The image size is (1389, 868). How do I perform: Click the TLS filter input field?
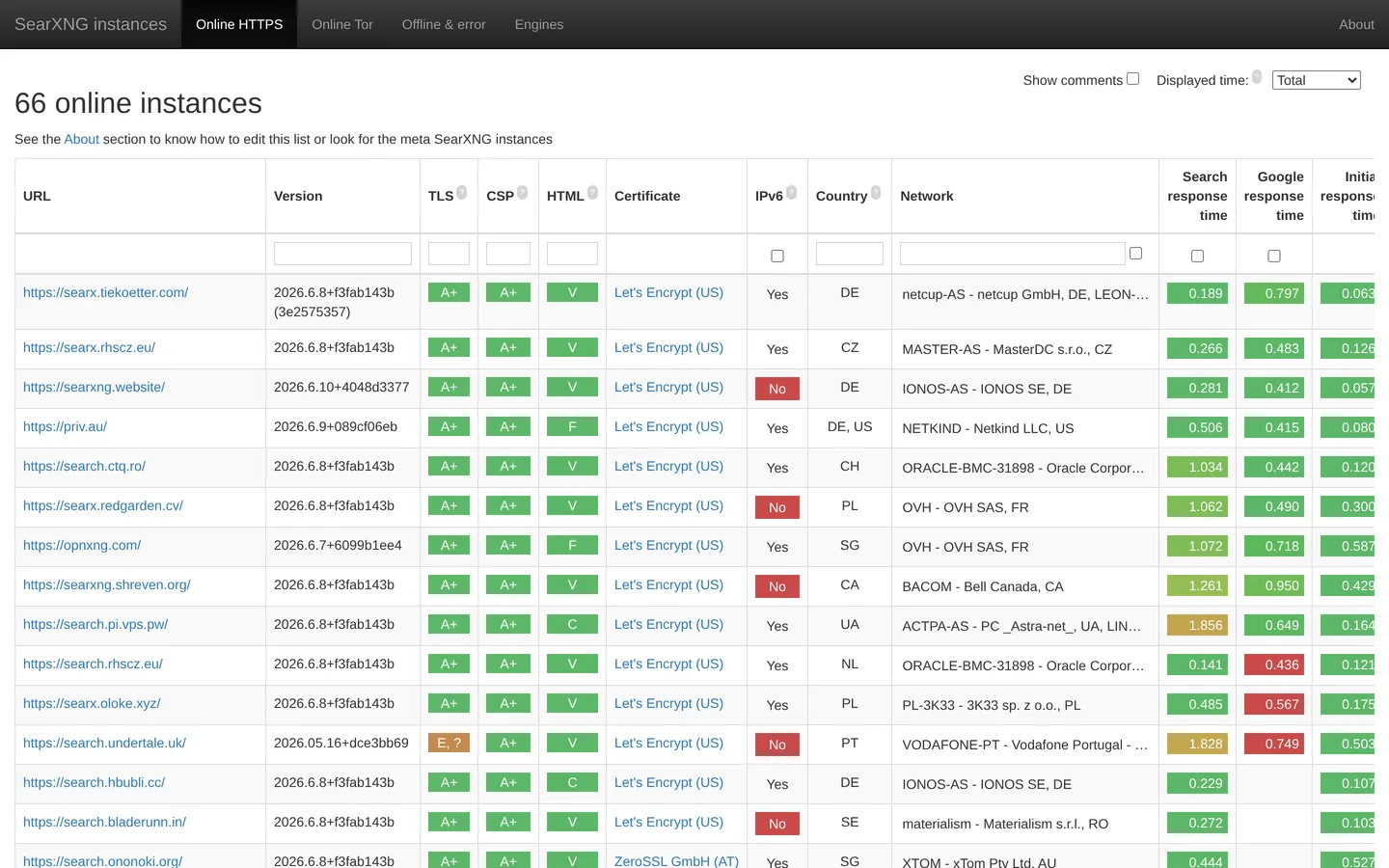click(449, 254)
